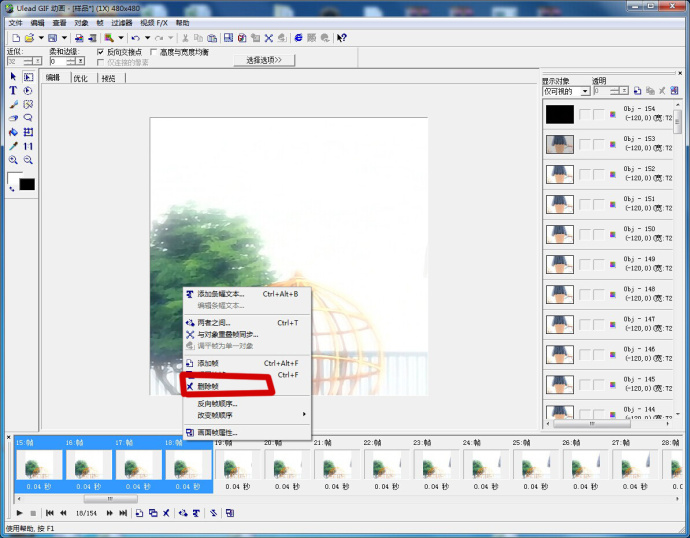Open the 柔和边缘 value dropdown arrow
690x538 pixels.
81,61
